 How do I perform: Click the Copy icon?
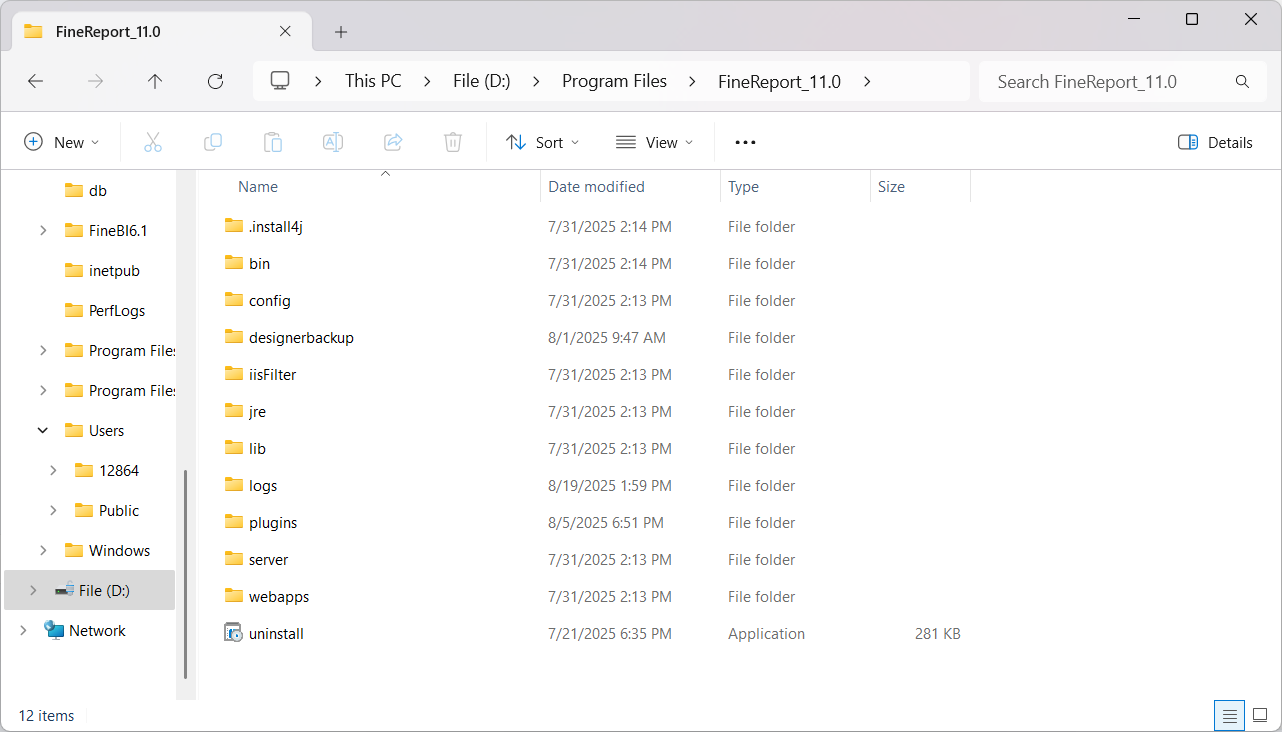click(x=212, y=142)
